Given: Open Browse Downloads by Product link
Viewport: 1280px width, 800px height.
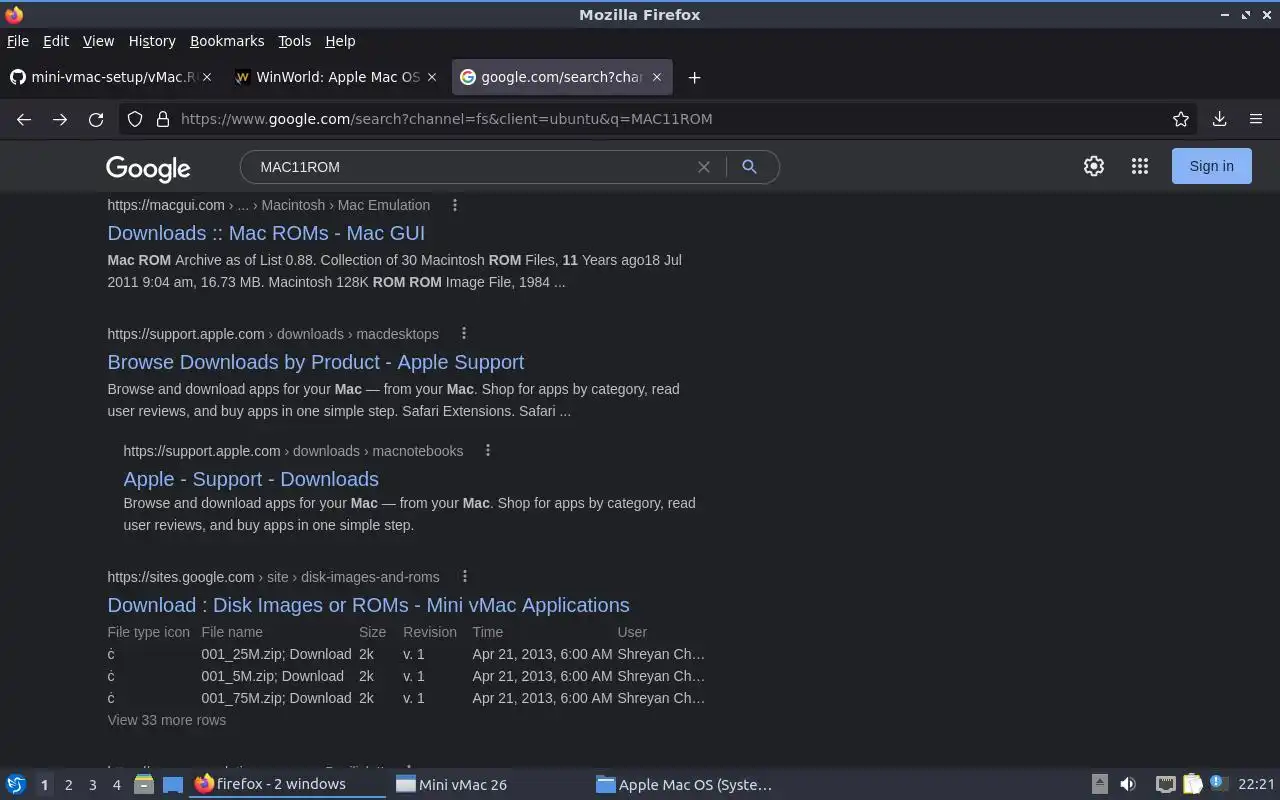Looking at the screenshot, I should (x=316, y=362).
